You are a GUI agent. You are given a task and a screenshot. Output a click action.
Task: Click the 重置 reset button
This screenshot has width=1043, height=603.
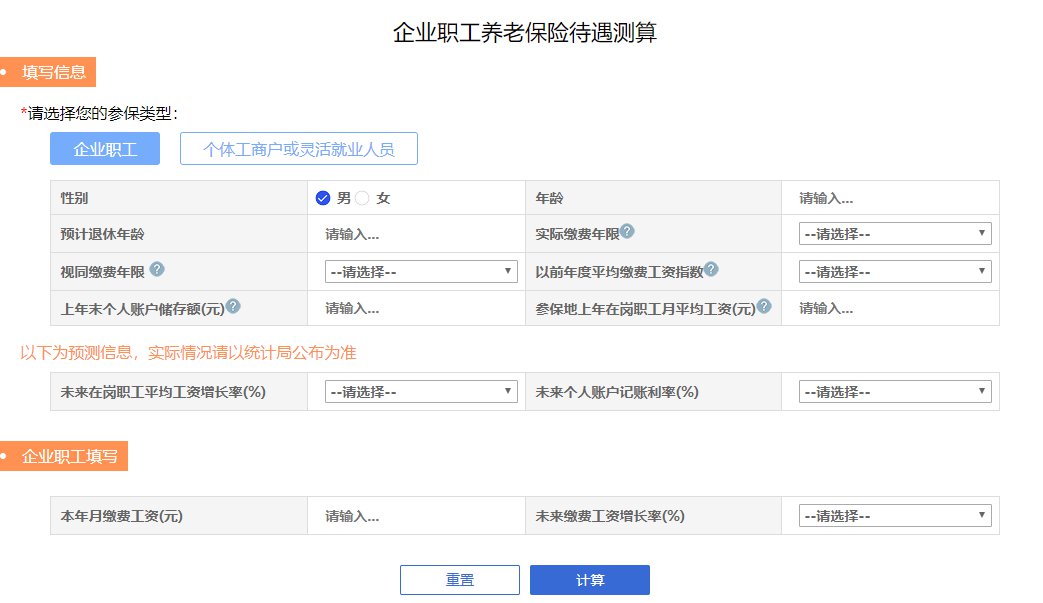(x=460, y=580)
